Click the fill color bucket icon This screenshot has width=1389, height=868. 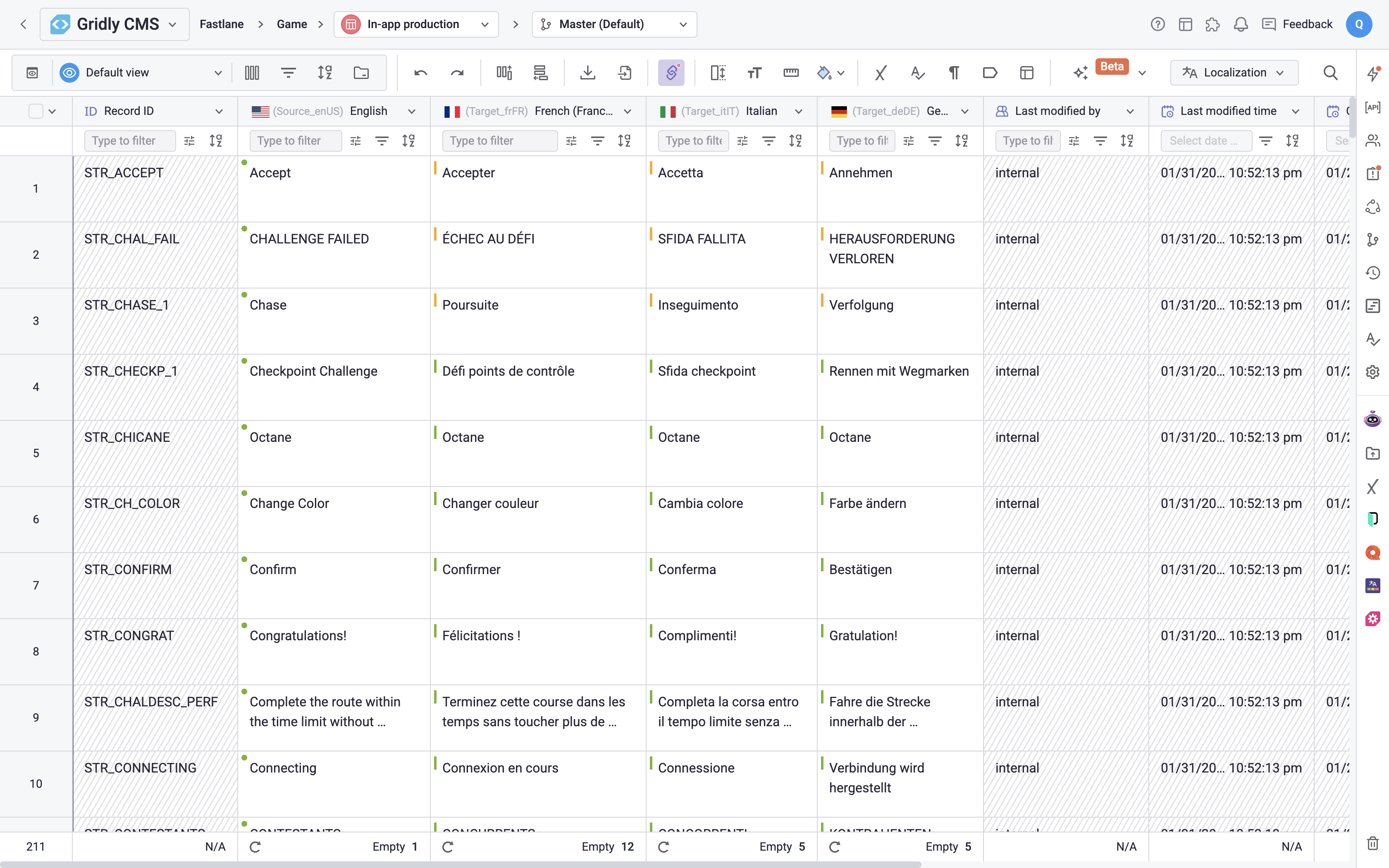(x=824, y=73)
